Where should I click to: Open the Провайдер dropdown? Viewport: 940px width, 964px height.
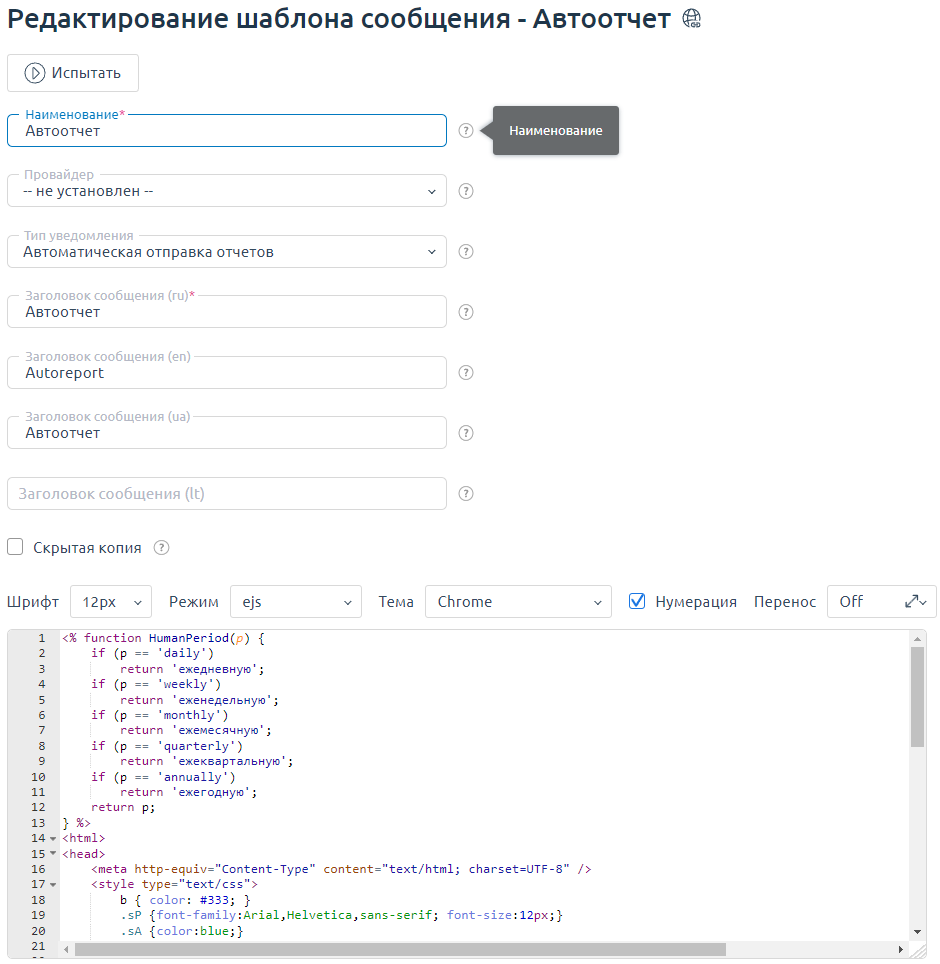click(227, 191)
